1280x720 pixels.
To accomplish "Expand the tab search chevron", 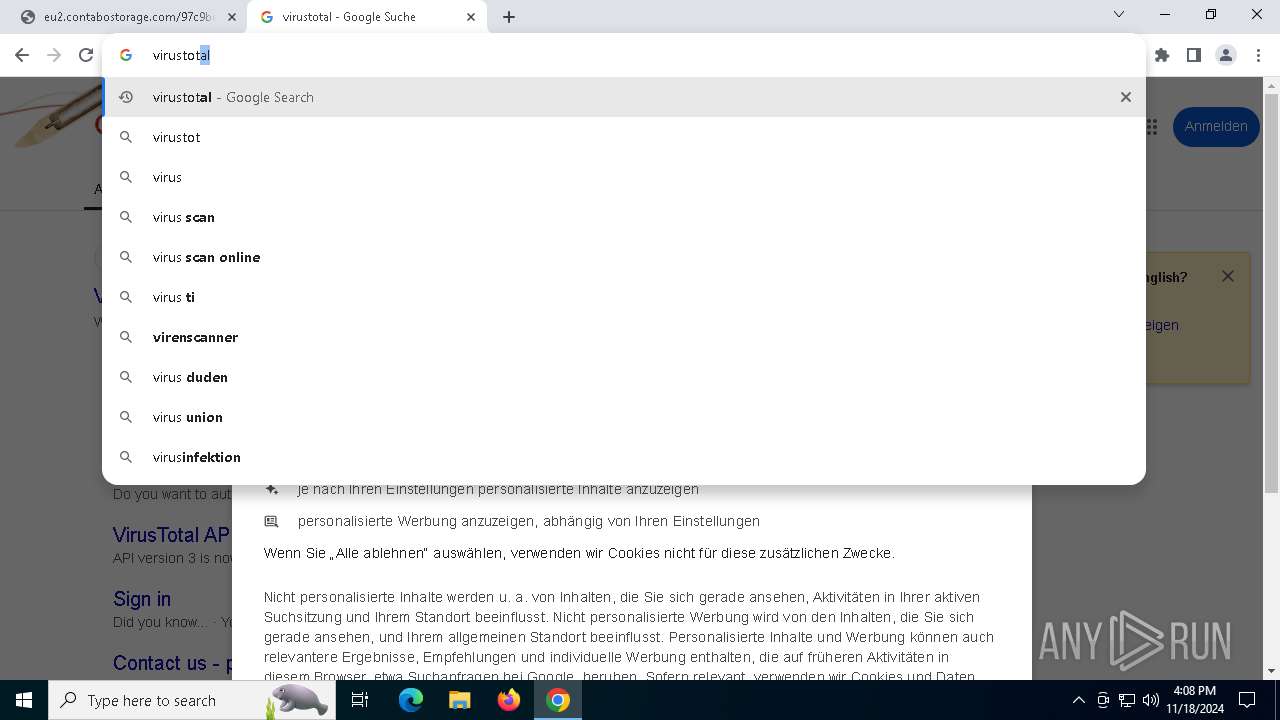I will pyautogui.click(x=1119, y=15).
